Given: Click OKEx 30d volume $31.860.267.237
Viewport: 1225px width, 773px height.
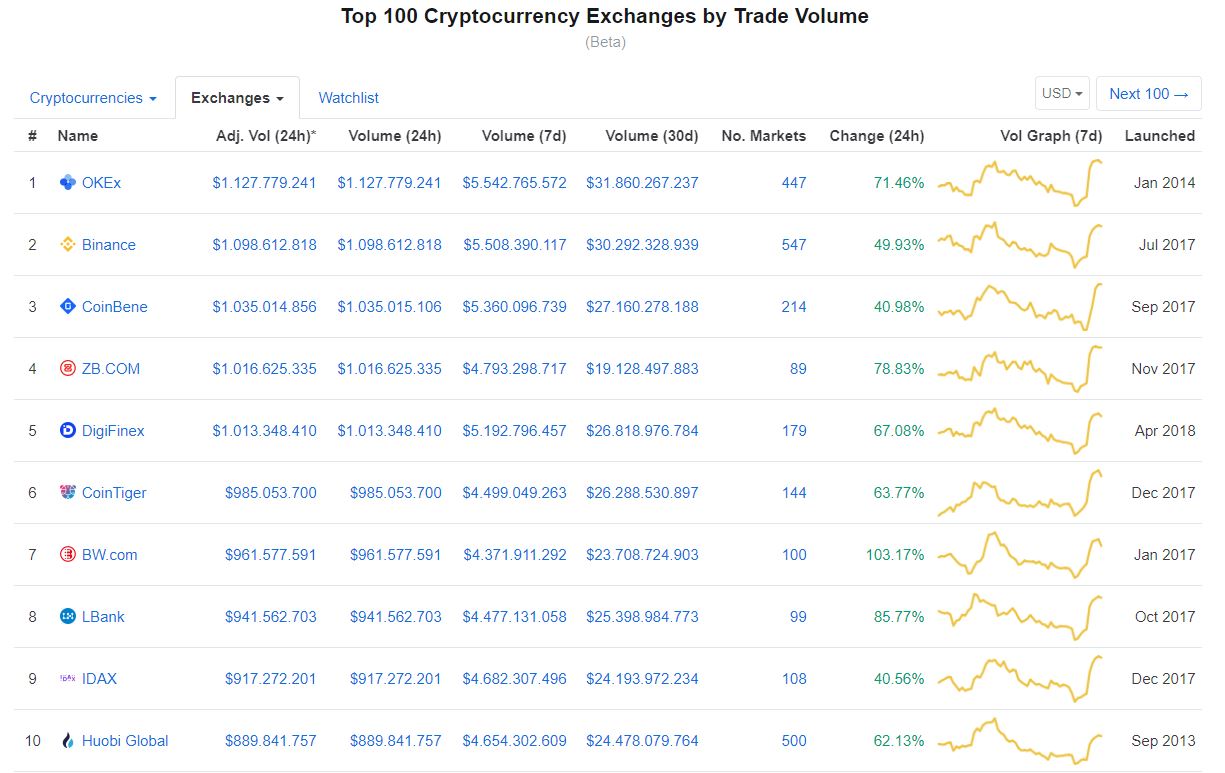Looking at the screenshot, I should point(642,183).
